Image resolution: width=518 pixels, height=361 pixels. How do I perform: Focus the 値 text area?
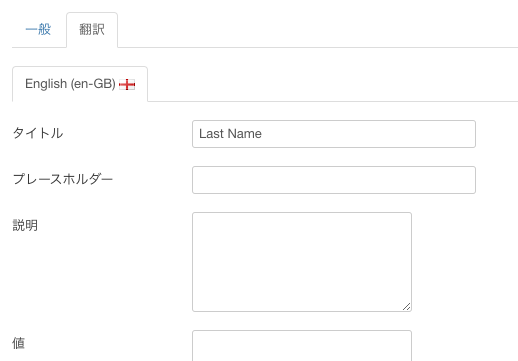(x=302, y=346)
